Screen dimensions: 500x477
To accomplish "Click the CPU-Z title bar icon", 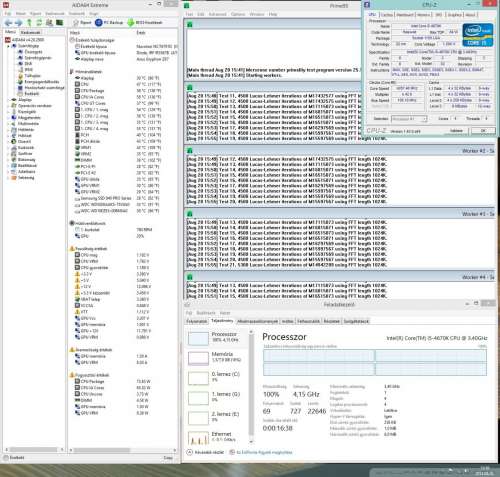I will click(367, 5).
